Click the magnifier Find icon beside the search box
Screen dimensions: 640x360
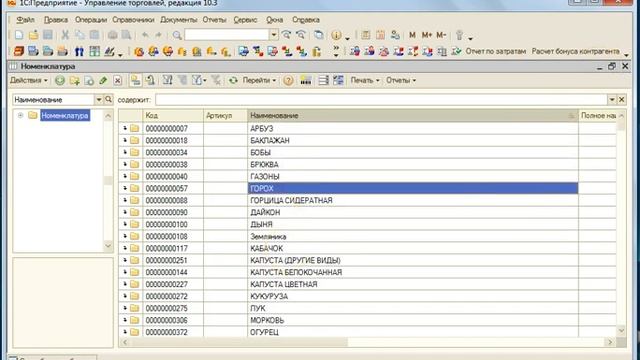177,35
